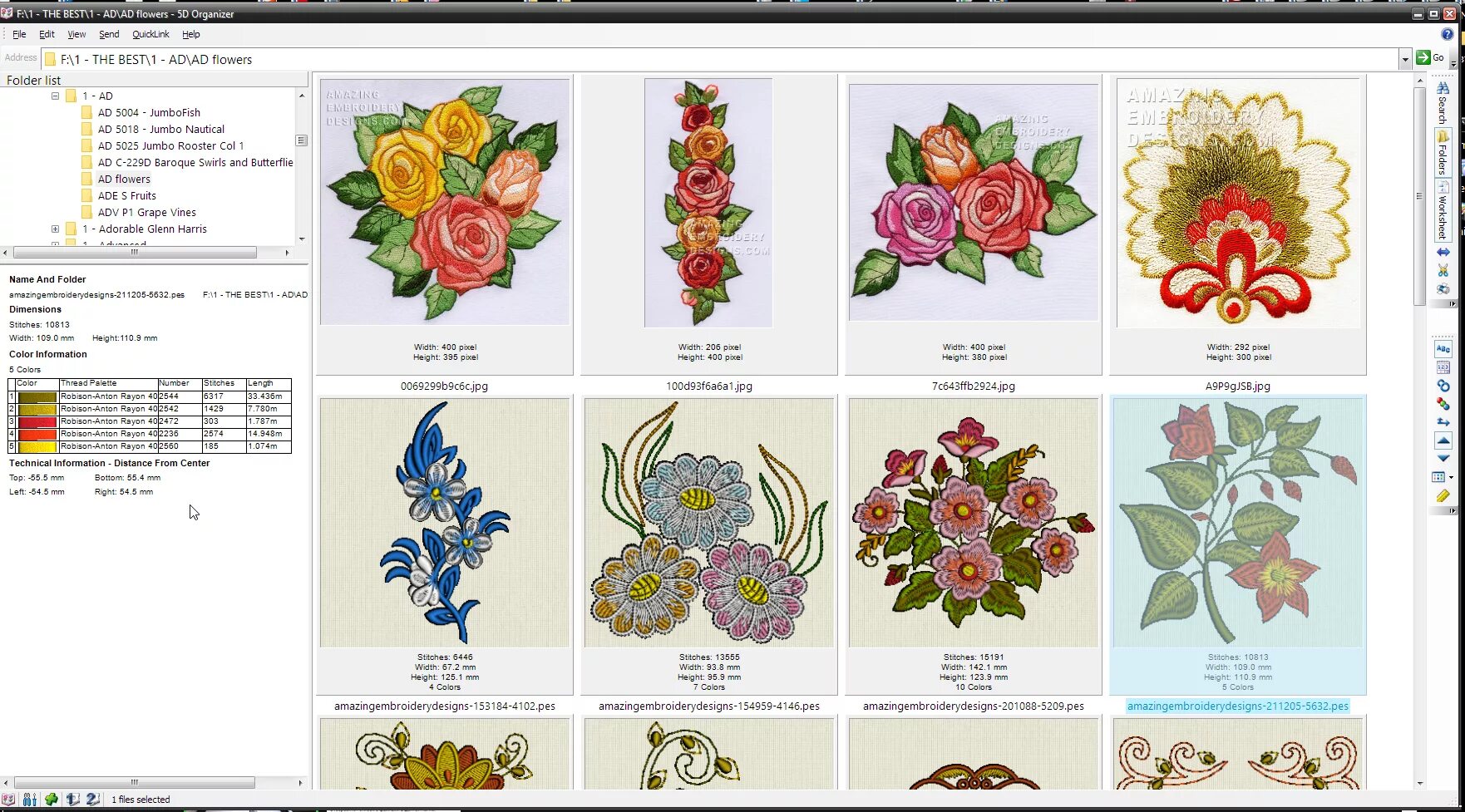Click the yellow ruler icon
Image resolution: width=1465 pixels, height=812 pixels.
[1443, 496]
